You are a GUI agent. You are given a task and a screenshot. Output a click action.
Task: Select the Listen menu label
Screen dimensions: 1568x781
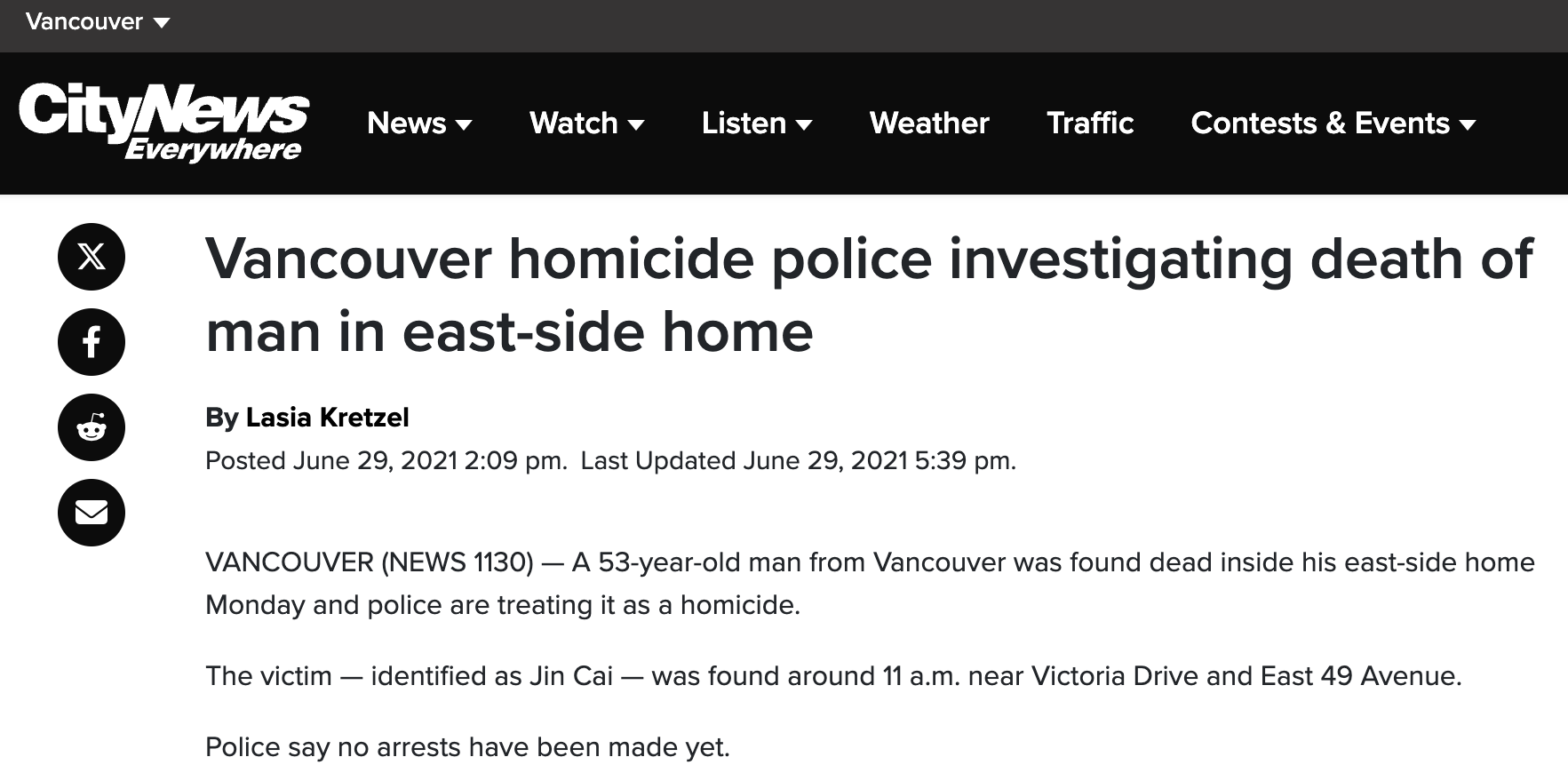coord(744,123)
